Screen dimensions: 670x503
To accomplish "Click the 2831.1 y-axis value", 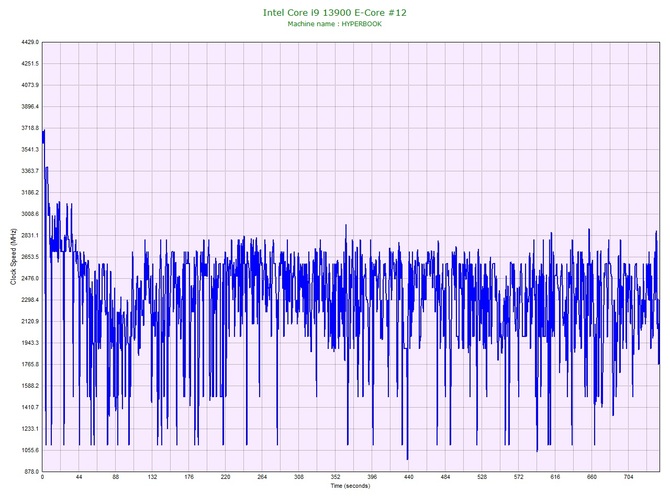I will tap(30, 235).
